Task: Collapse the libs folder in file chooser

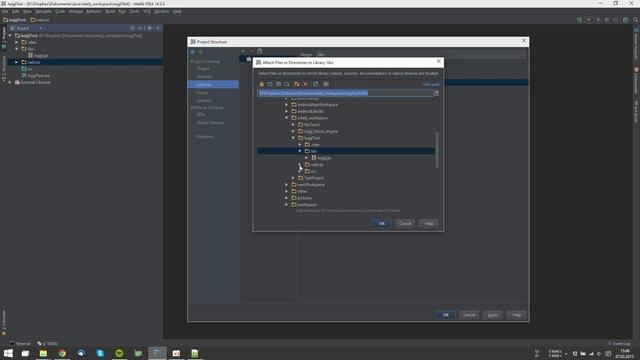Action: [x=300, y=151]
